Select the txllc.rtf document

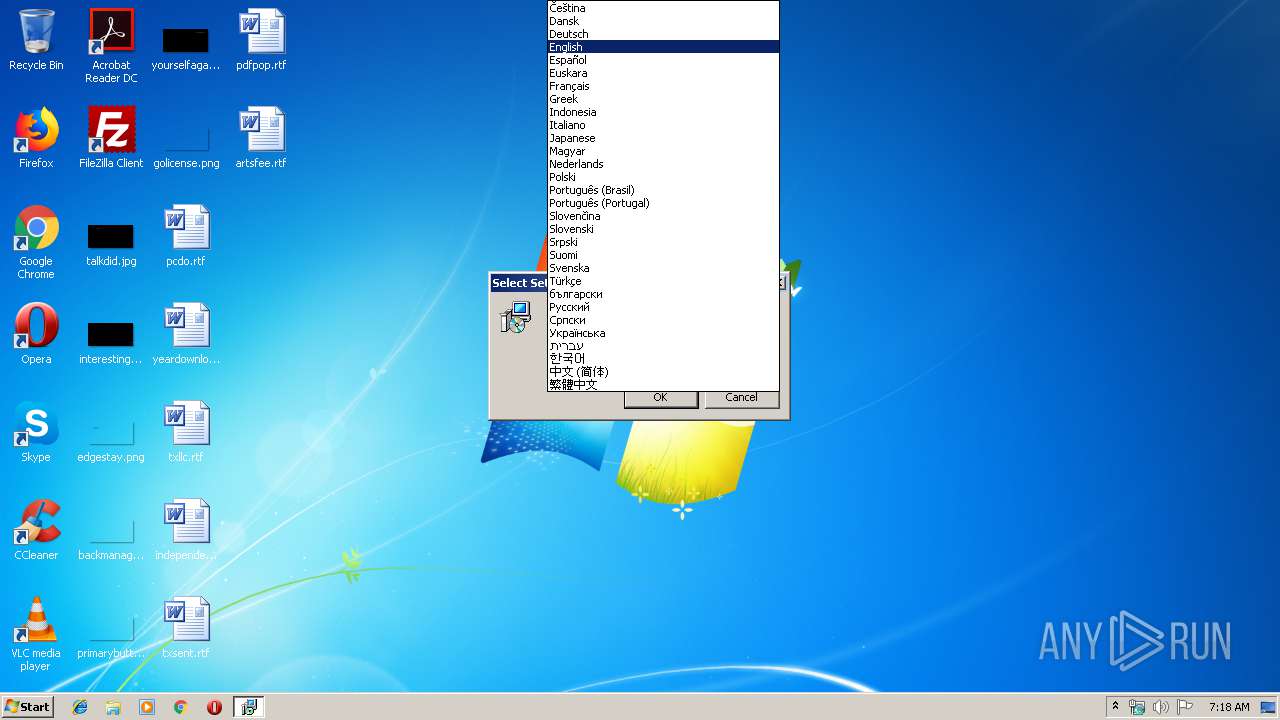click(x=186, y=432)
